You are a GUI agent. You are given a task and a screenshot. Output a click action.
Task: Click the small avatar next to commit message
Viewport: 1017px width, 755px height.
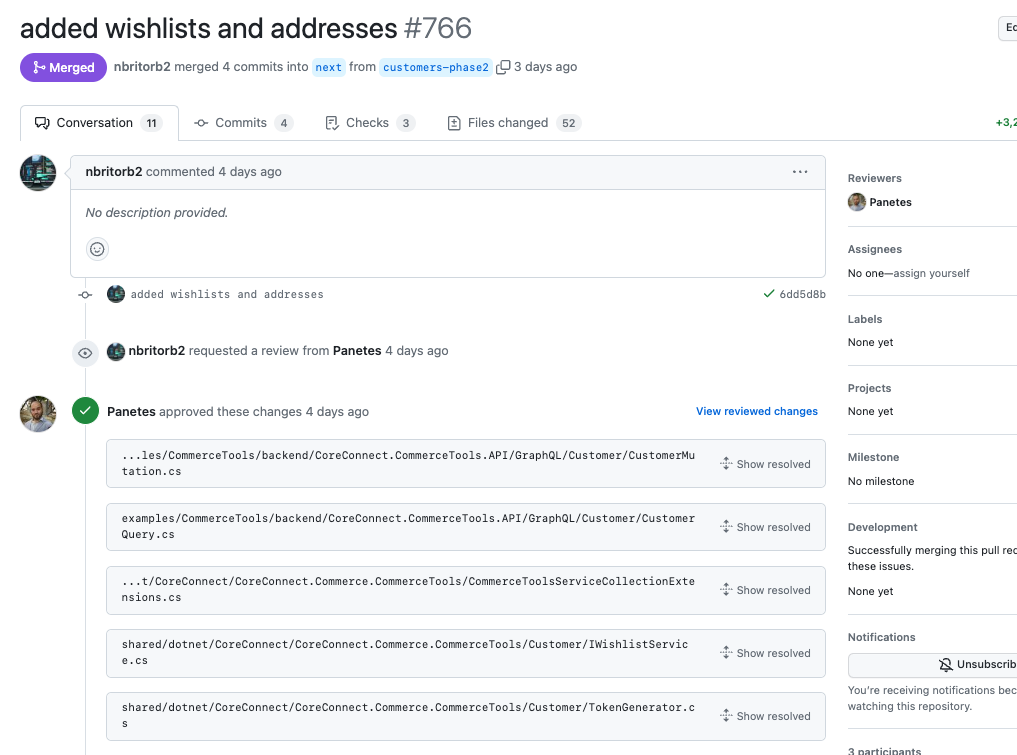click(116, 294)
